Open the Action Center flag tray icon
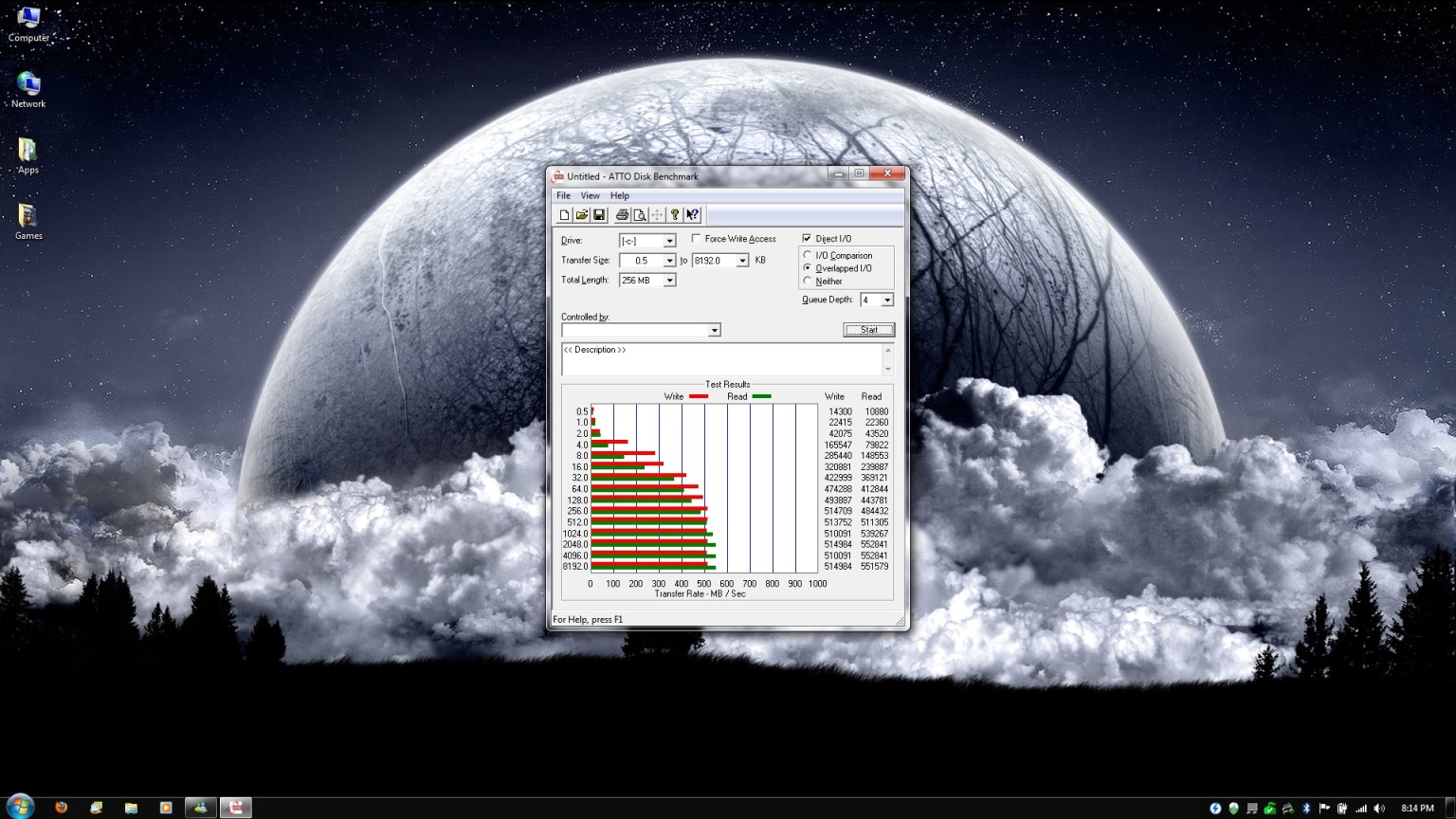 click(1324, 809)
